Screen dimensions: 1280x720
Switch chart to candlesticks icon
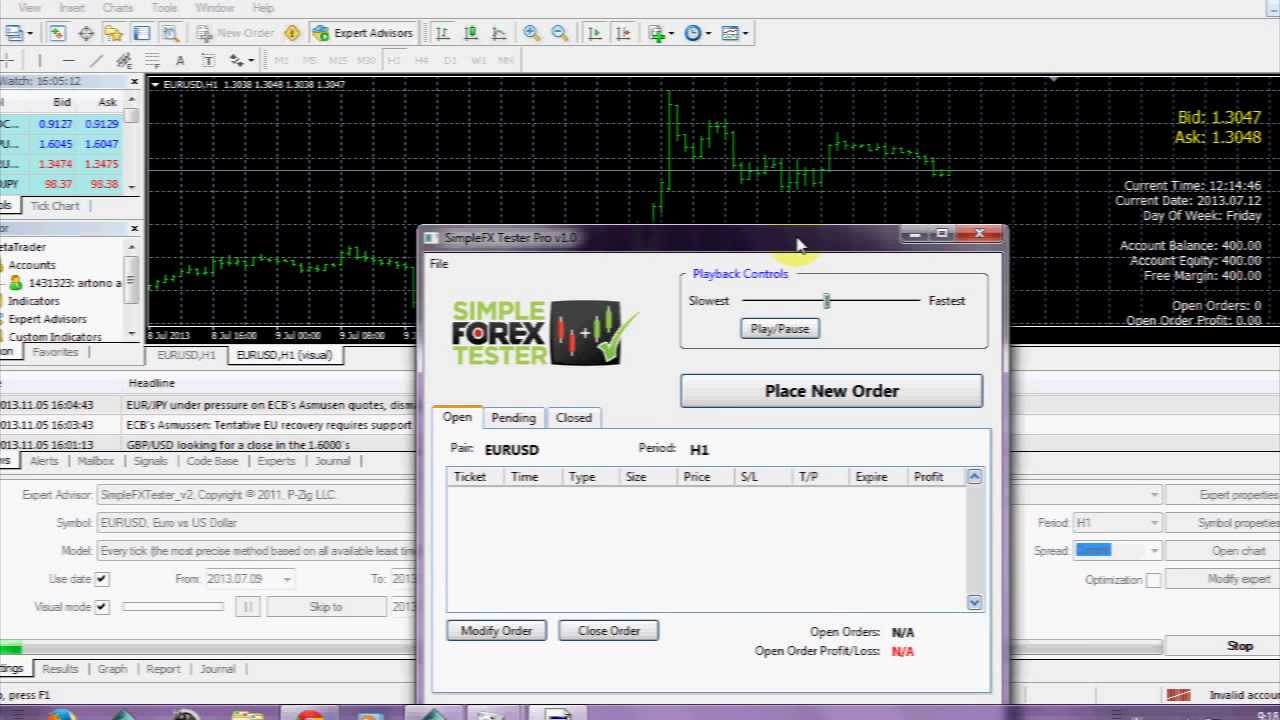coord(471,33)
